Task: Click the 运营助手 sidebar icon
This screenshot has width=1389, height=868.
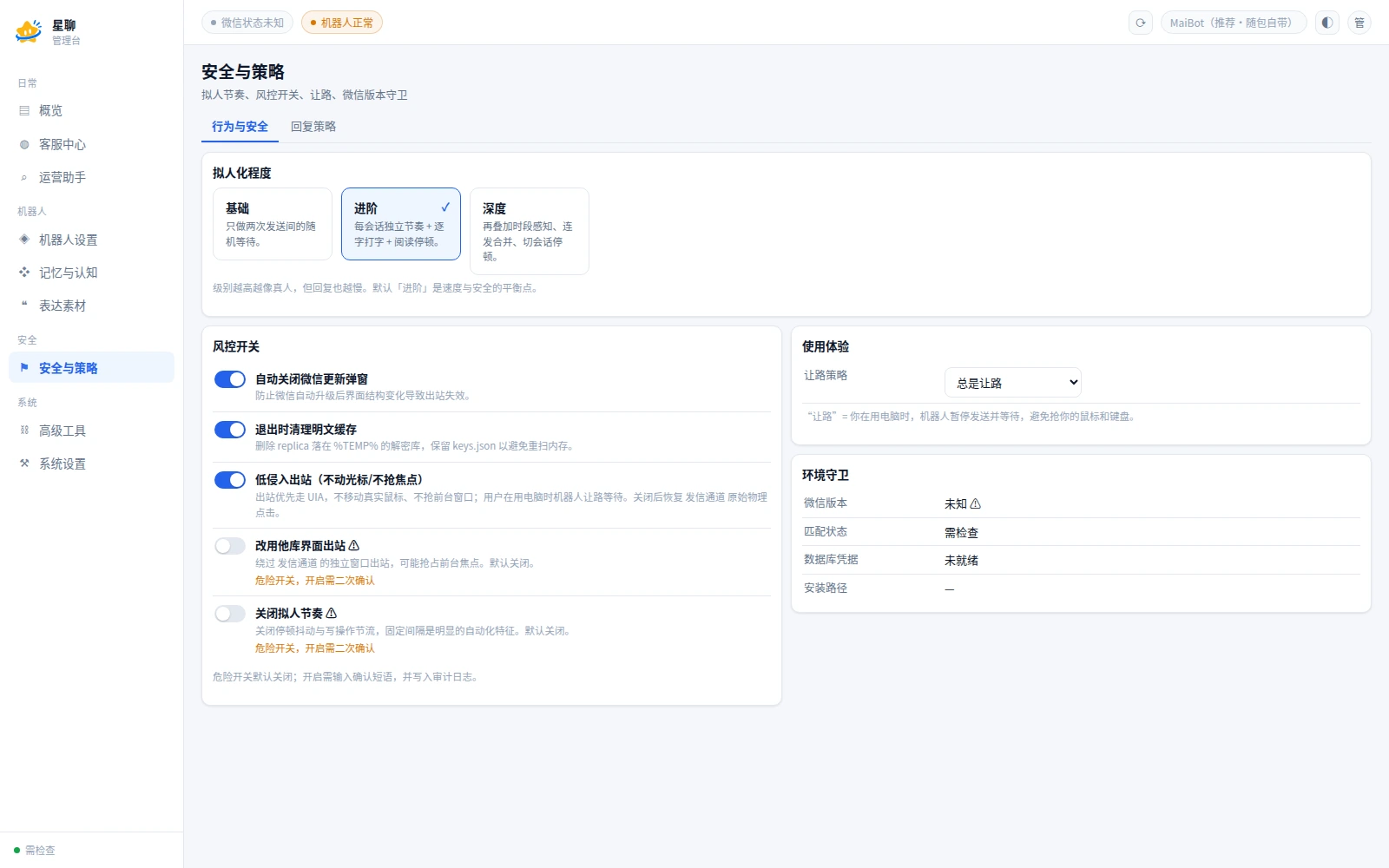Action: tap(24, 177)
